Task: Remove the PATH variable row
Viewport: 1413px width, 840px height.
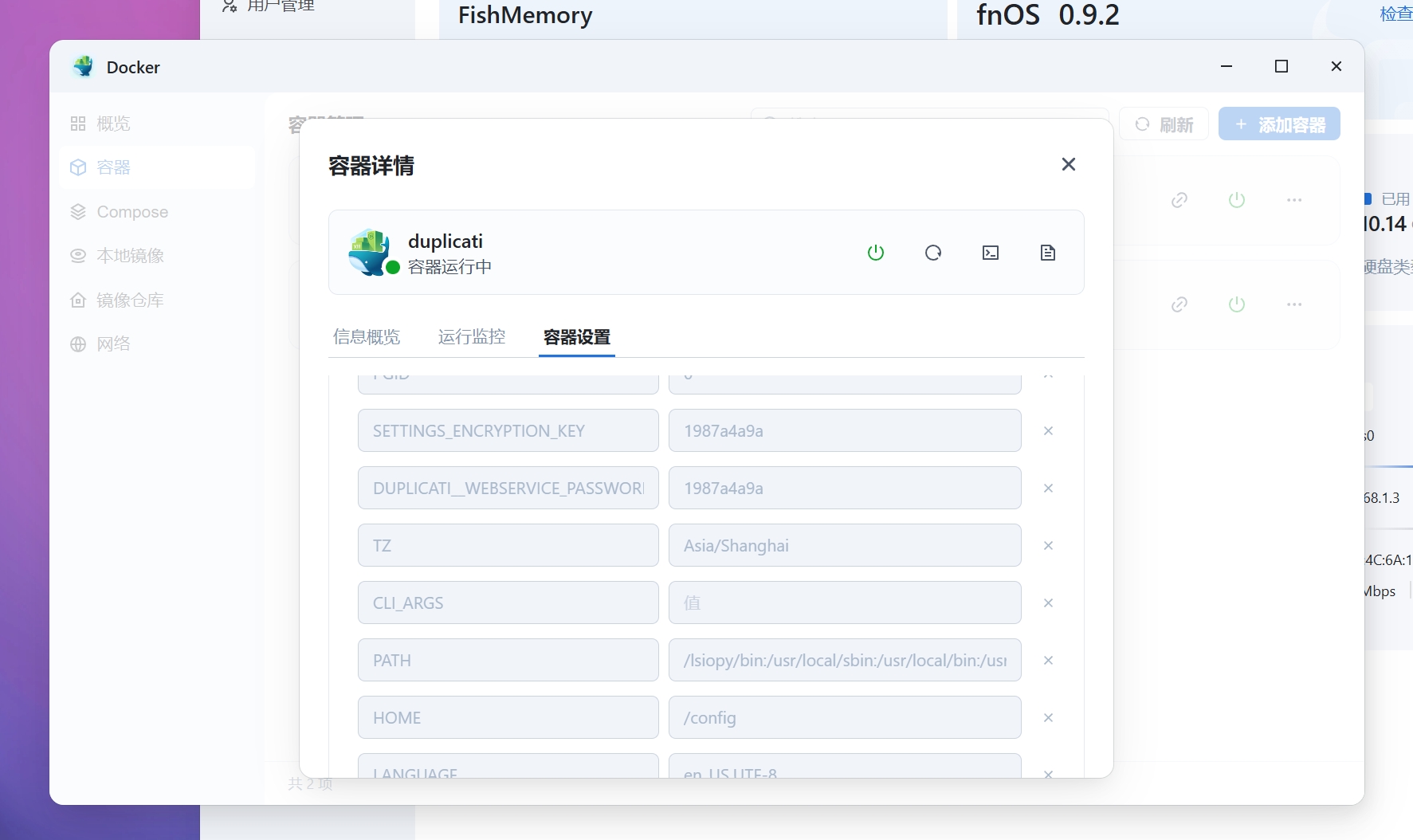Action: click(x=1049, y=661)
